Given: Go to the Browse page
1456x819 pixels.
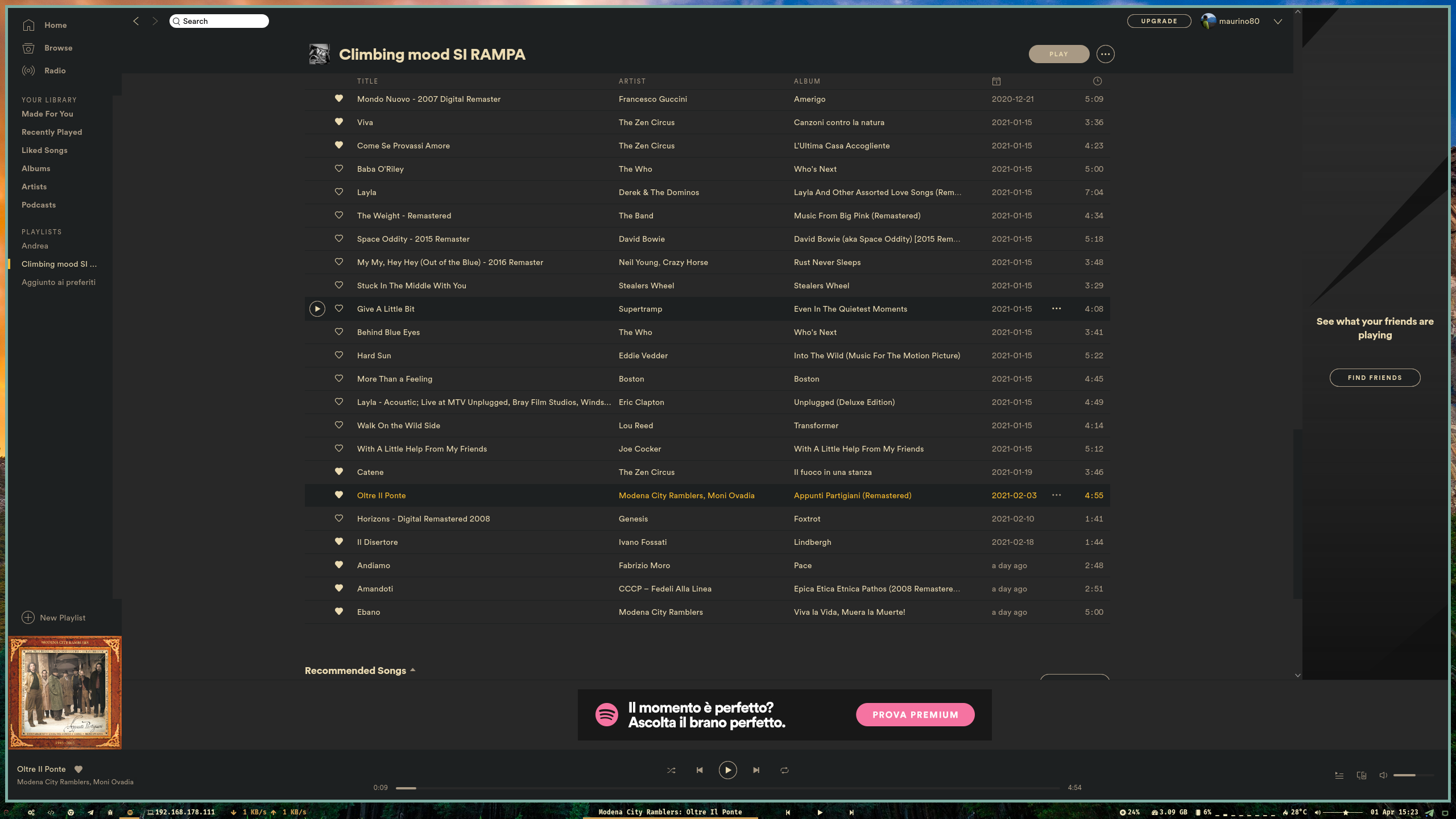Looking at the screenshot, I should [x=58, y=48].
